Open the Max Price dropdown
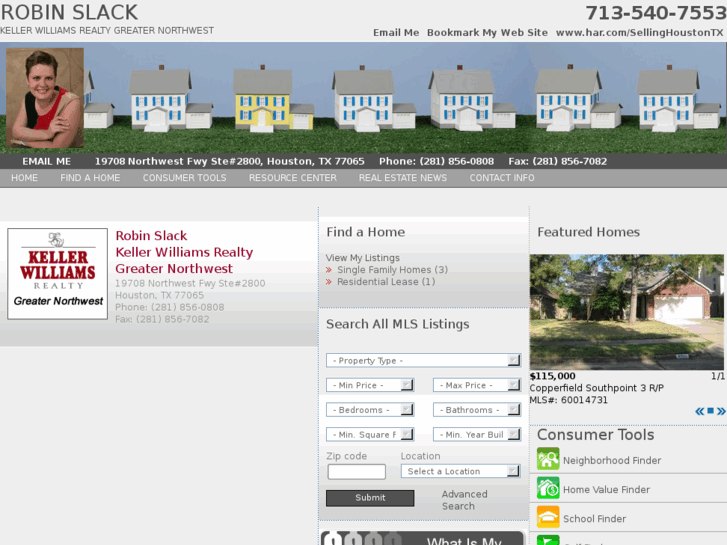This screenshot has width=727, height=545. [477, 385]
